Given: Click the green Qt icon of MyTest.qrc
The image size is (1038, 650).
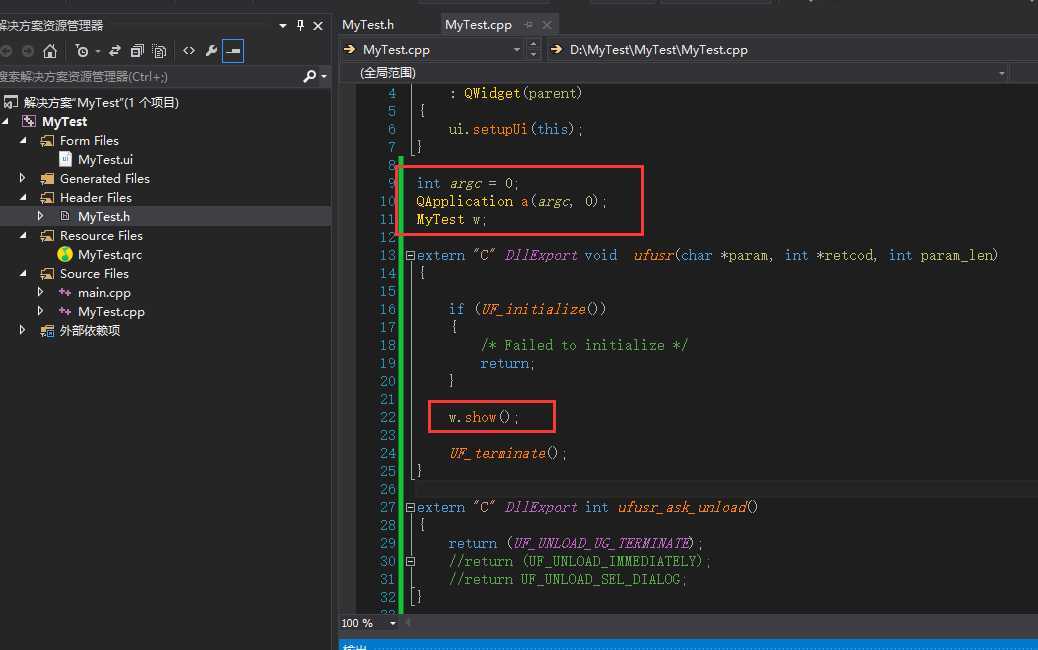Looking at the screenshot, I should [x=65, y=254].
